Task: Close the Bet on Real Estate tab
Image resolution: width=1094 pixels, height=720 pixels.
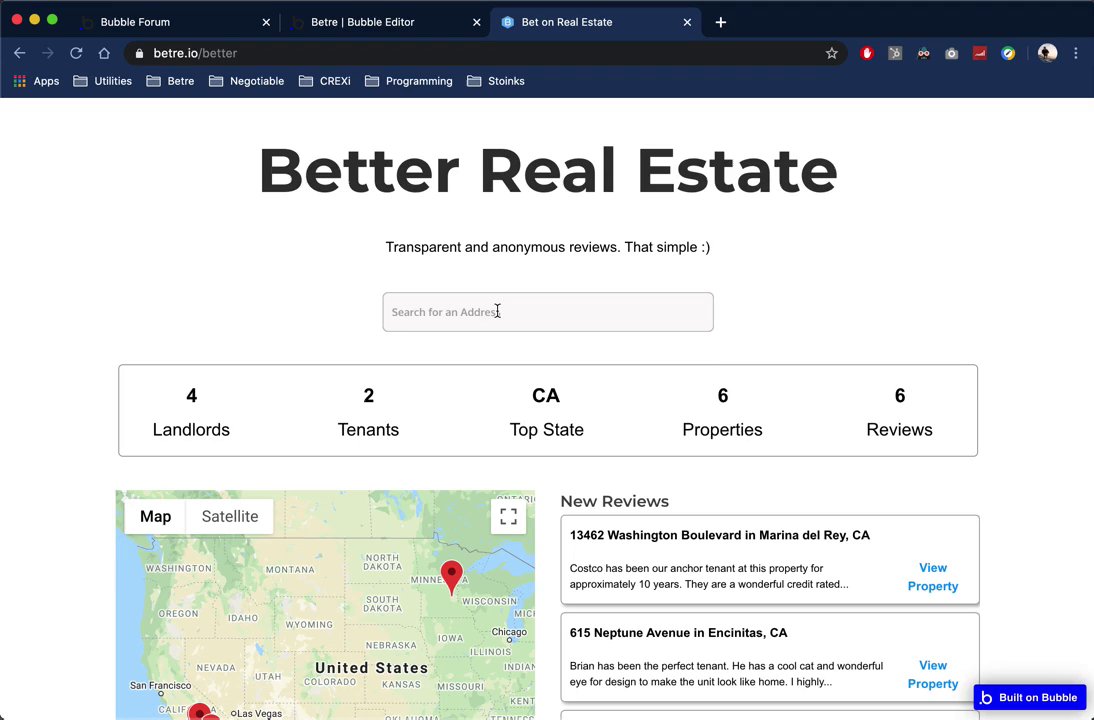Action: 687,22
